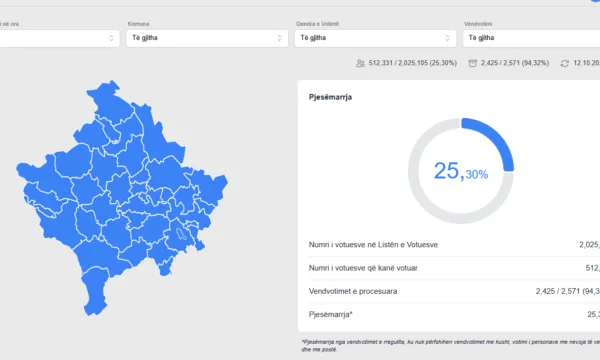Click the 25,30% figure in the donut center
Screen dimensions: 600x360
pyautogui.click(x=461, y=171)
